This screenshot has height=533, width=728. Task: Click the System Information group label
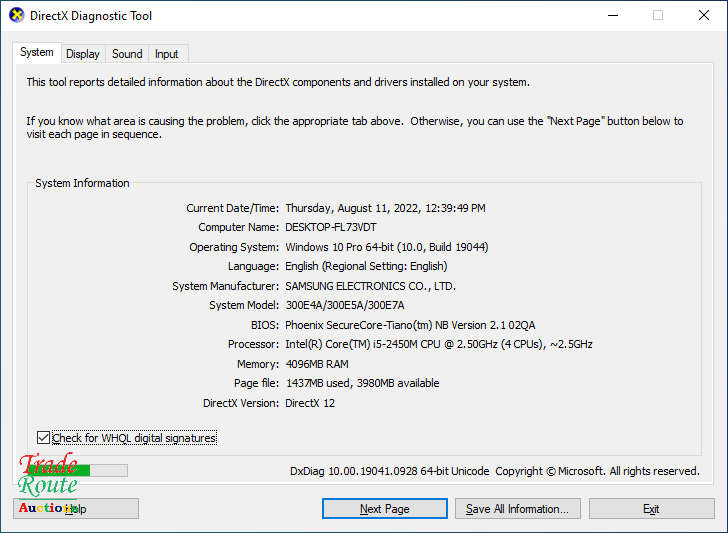coord(82,184)
